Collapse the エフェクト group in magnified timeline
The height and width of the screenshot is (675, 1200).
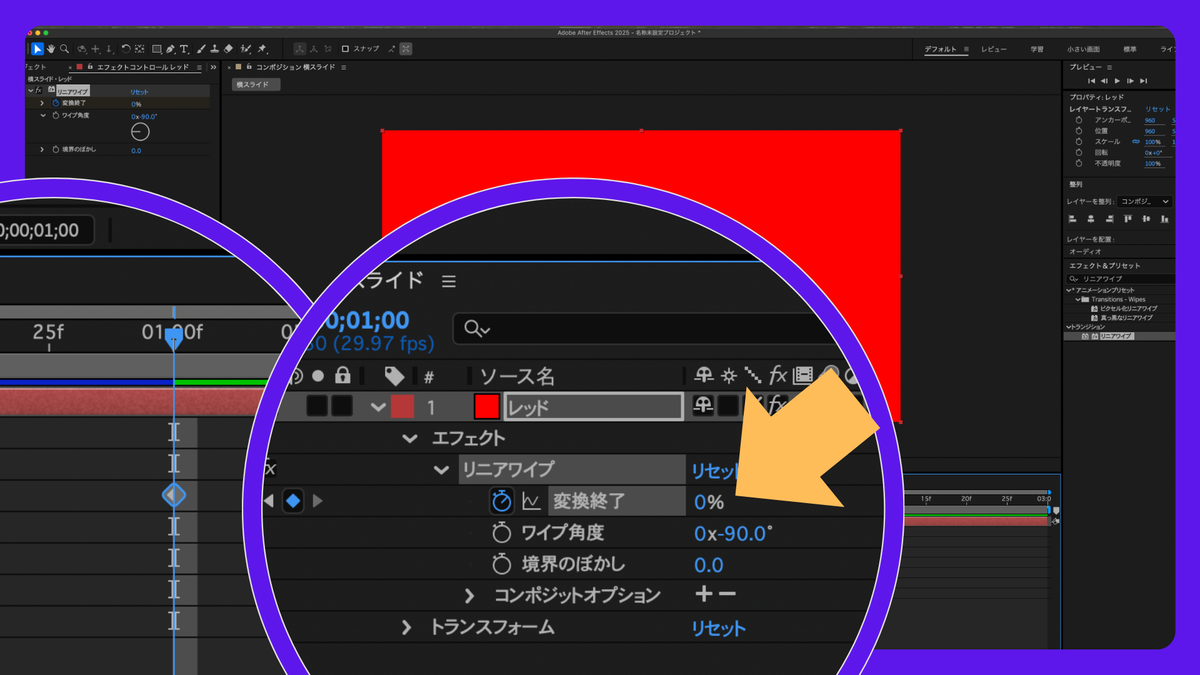pos(409,438)
